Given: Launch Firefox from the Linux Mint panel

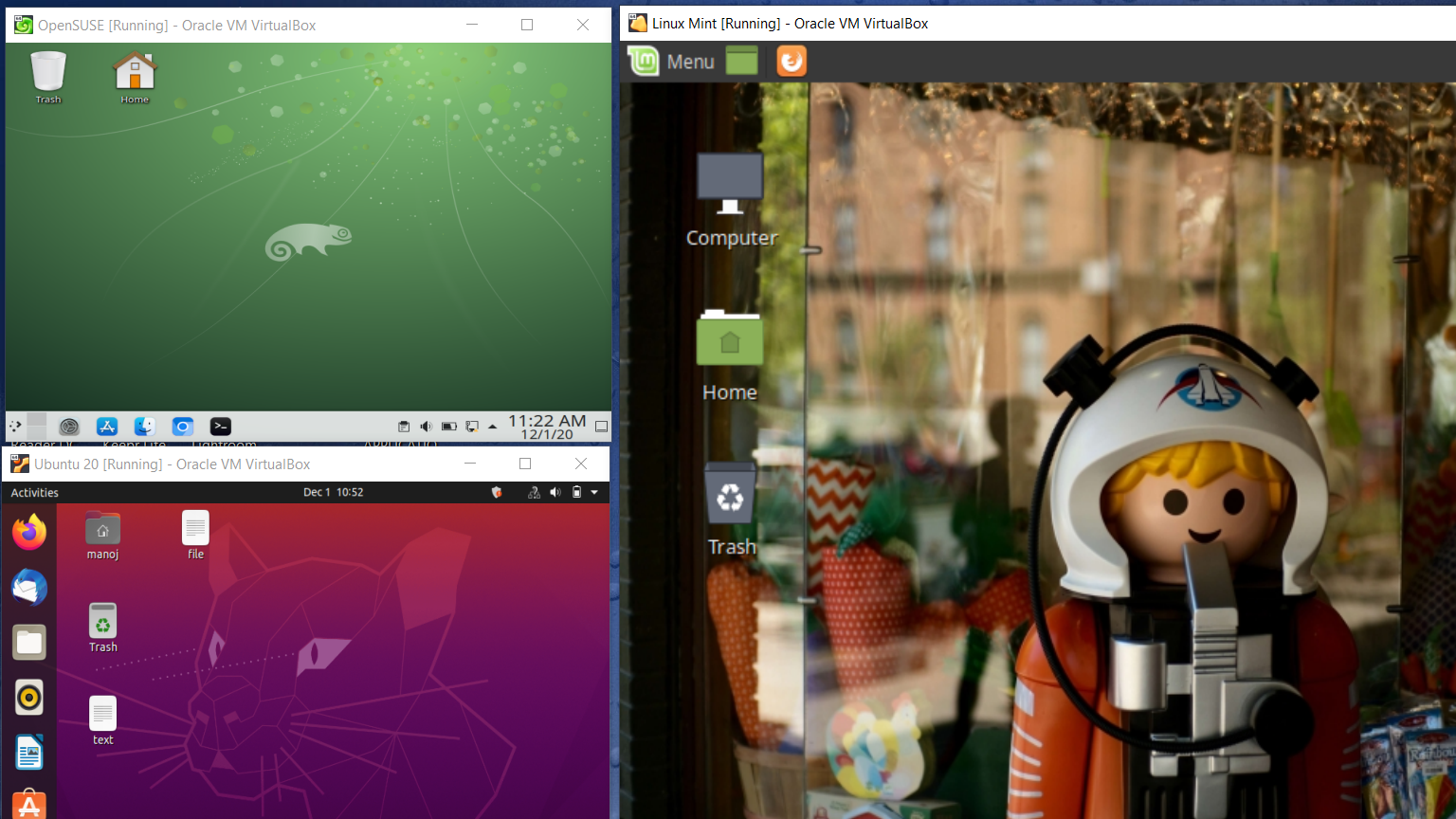Looking at the screenshot, I should click(791, 61).
